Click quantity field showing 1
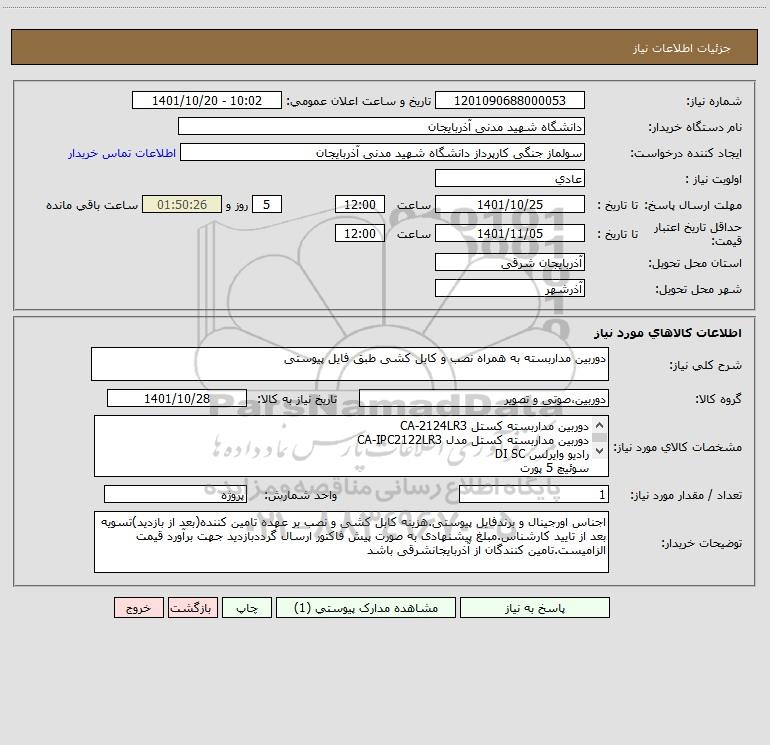 [x=534, y=494]
